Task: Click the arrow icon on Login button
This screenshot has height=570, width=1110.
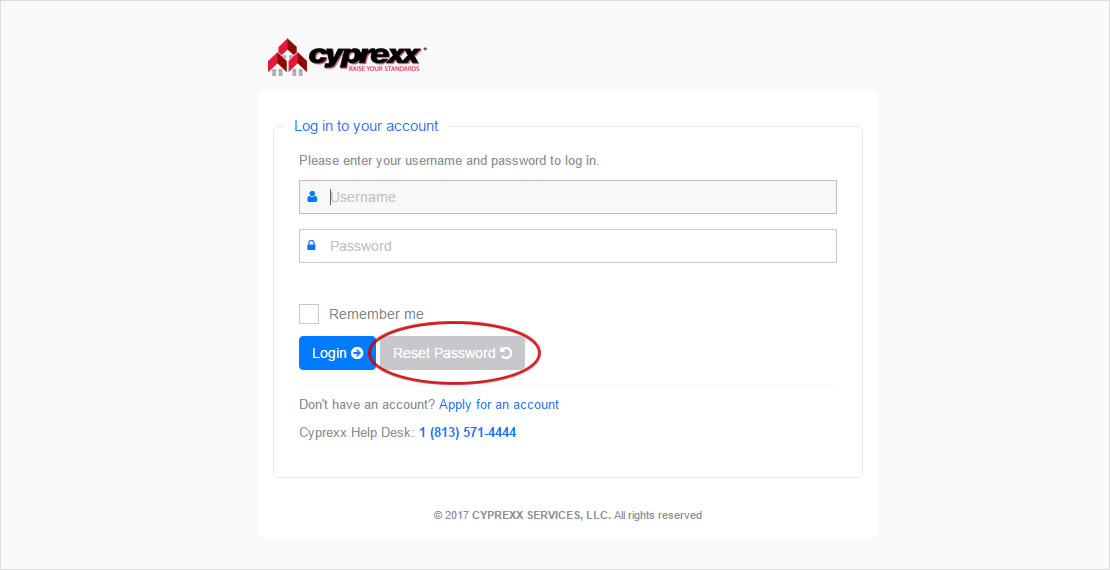Action: [357, 353]
